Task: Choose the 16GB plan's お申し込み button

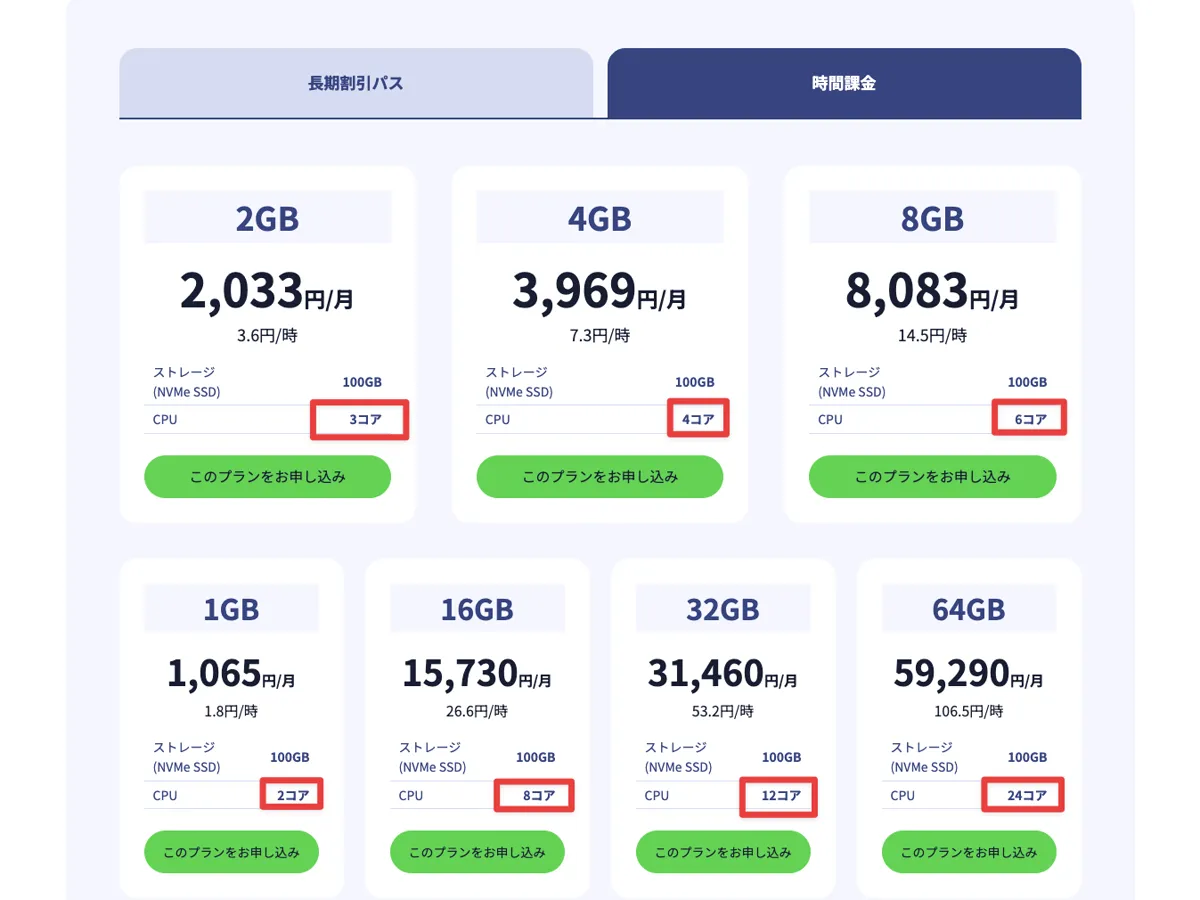Action: point(477,853)
